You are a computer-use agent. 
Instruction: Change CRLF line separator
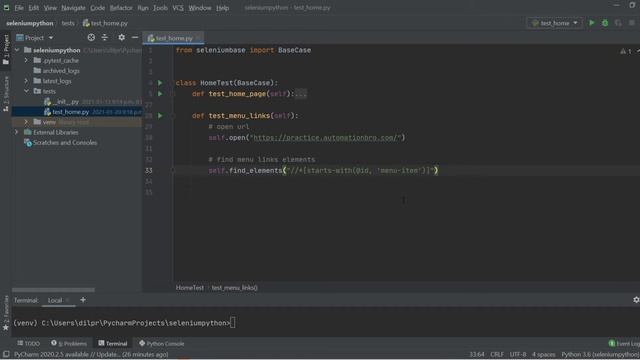pyautogui.click(x=497, y=355)
